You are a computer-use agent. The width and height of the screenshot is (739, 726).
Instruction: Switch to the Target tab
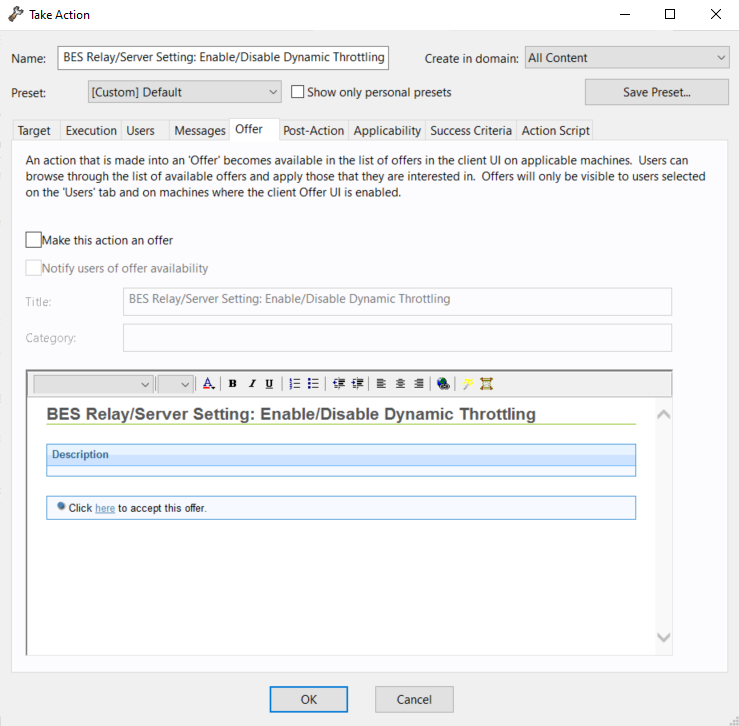[34, 131]
